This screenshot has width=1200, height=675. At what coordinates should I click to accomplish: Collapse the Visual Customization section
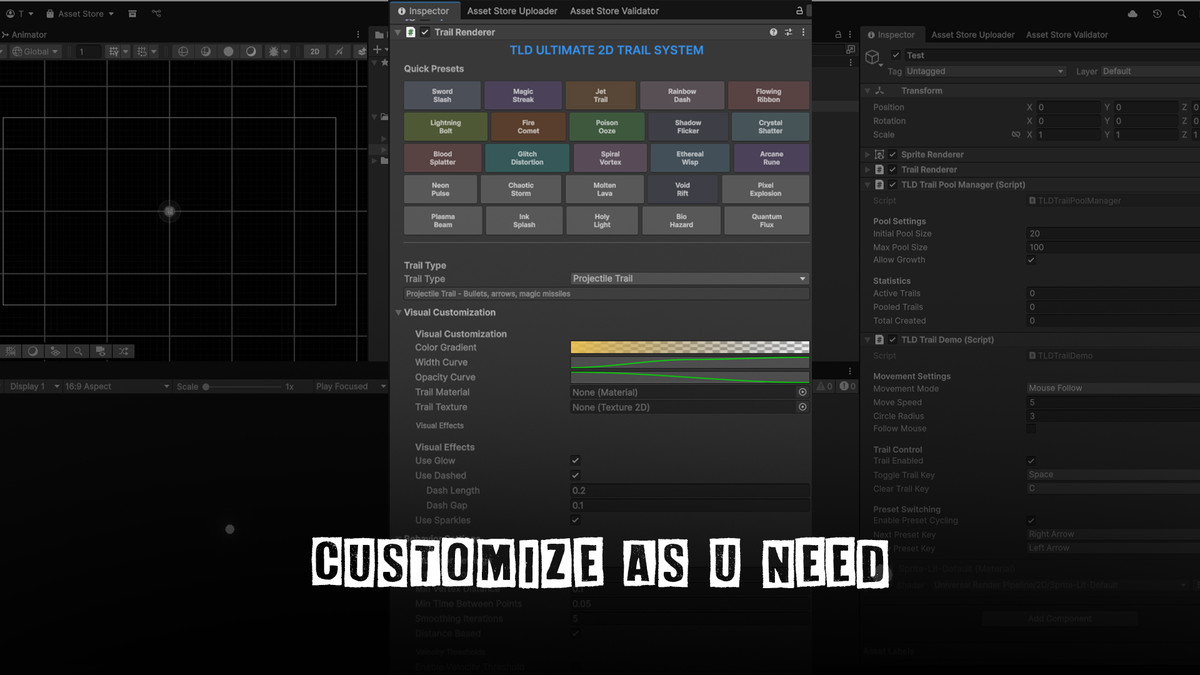[399, 313]
